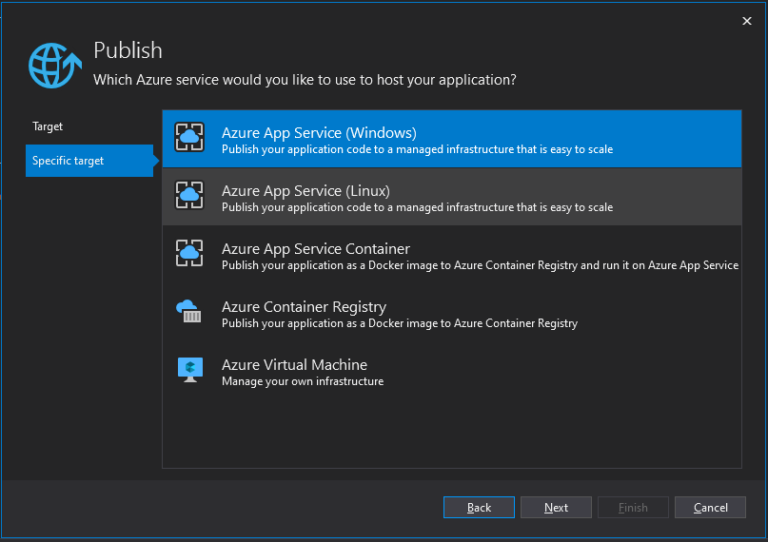This screenshot has height=542, width=768.
Task: Cancel the Publish dialog
Action: 710,507
